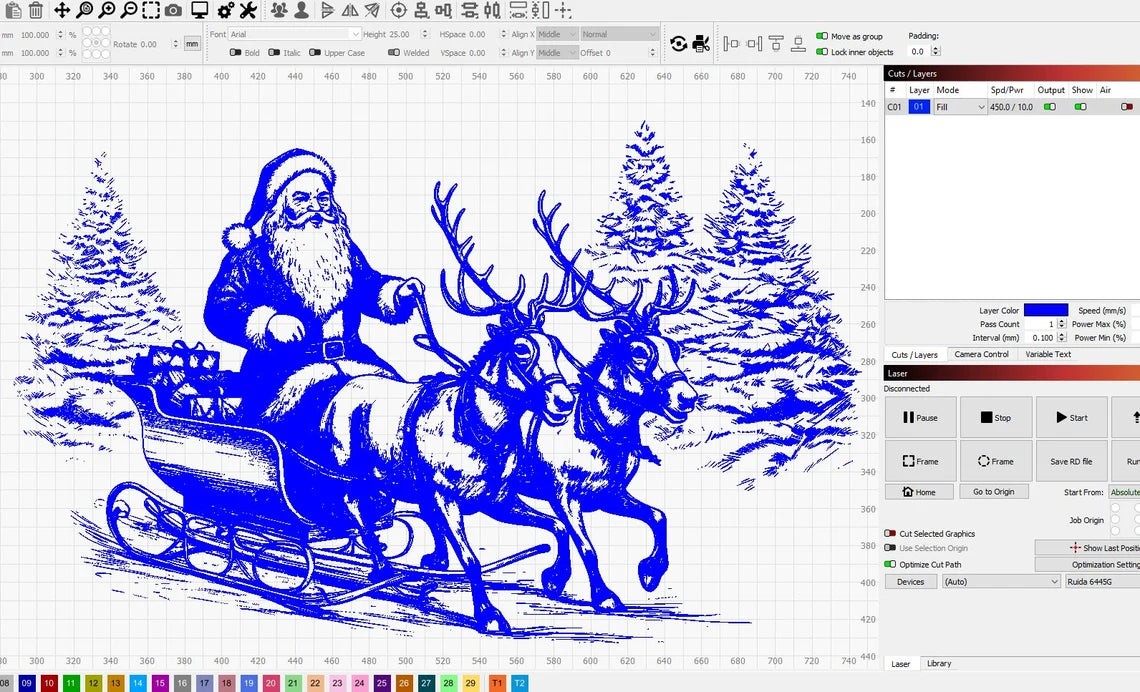Click the Preview monitor icon

[199, 10]
